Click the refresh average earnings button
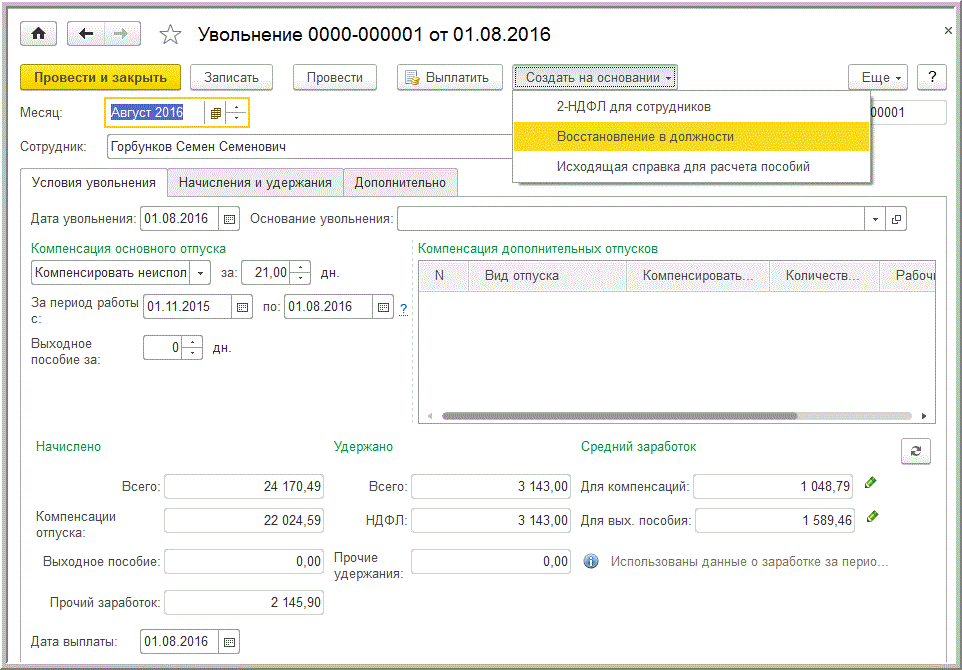962x670 pixels. point(915,451)
